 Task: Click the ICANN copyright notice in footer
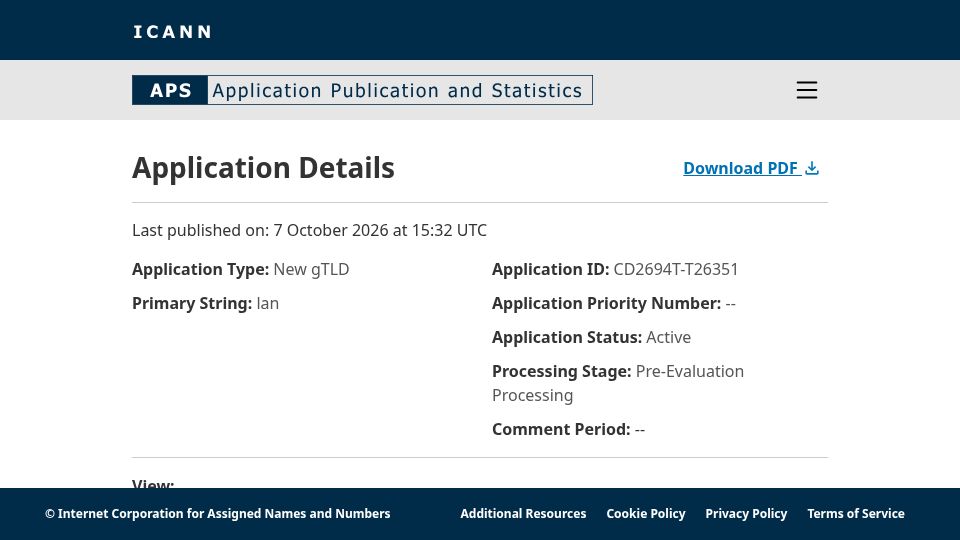point(217,514)
